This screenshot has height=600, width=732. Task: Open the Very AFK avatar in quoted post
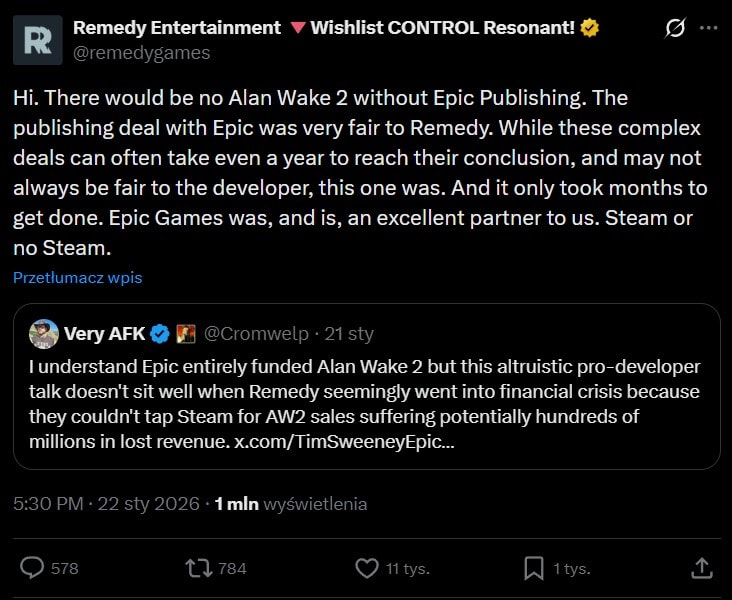pos(43,333)
